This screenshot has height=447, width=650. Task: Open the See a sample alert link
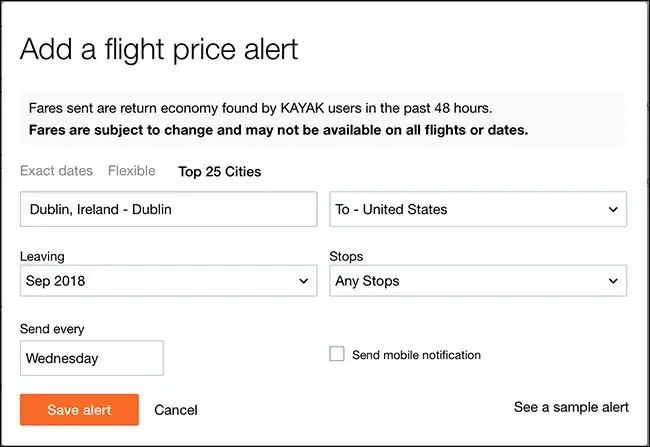click(571, 407)
